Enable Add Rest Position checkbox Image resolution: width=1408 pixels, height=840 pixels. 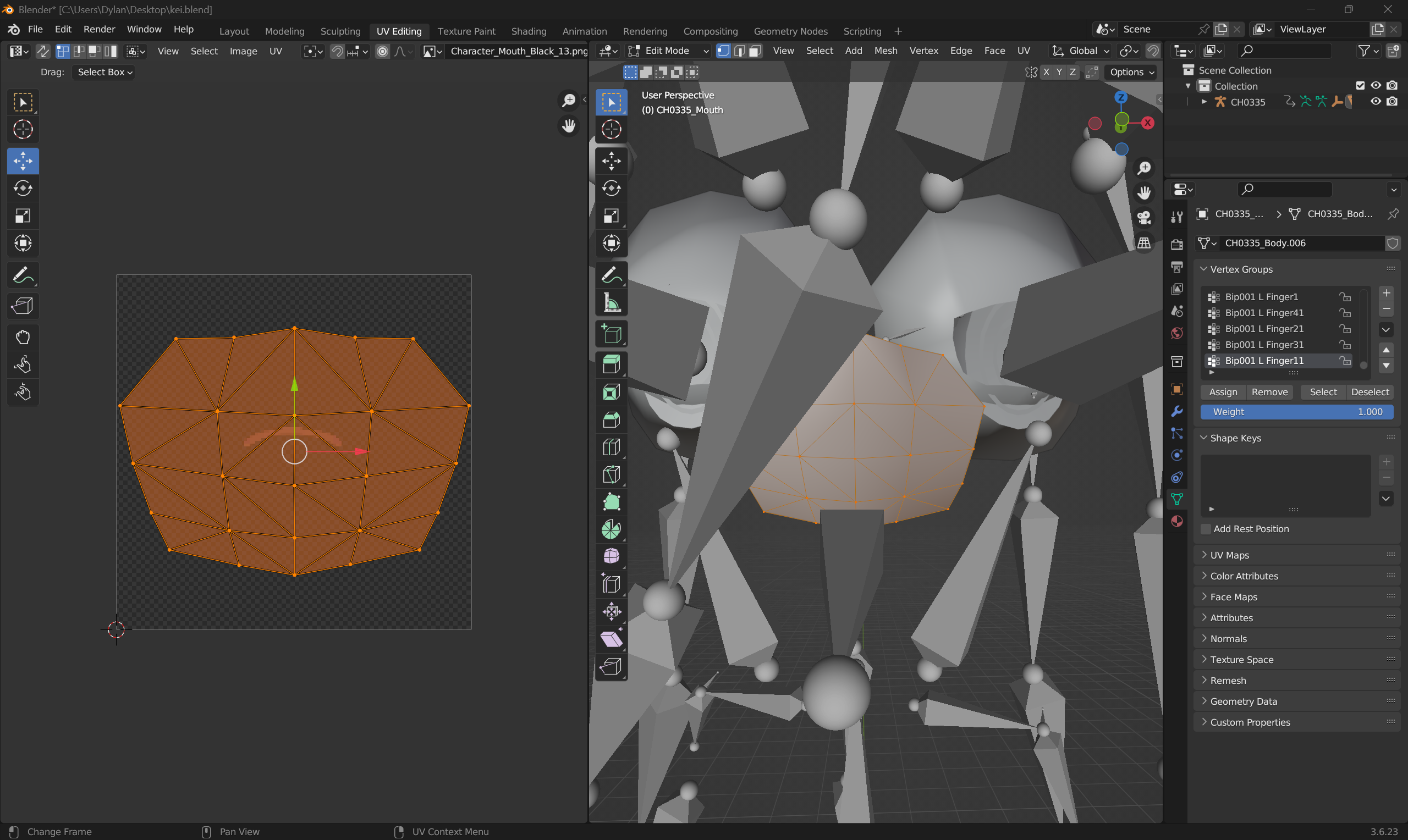1205,529
